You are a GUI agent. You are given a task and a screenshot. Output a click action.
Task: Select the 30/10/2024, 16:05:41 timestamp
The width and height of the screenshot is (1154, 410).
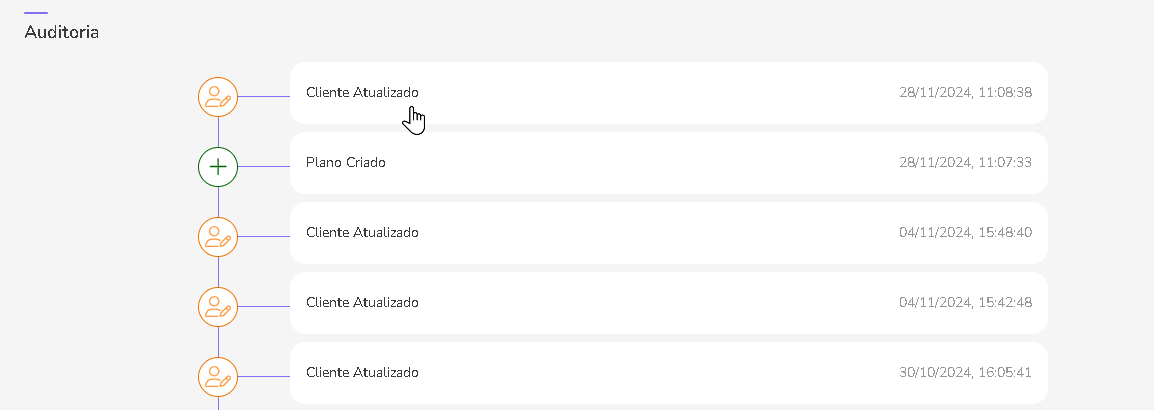pyautogui.click(x=965, y=373)
